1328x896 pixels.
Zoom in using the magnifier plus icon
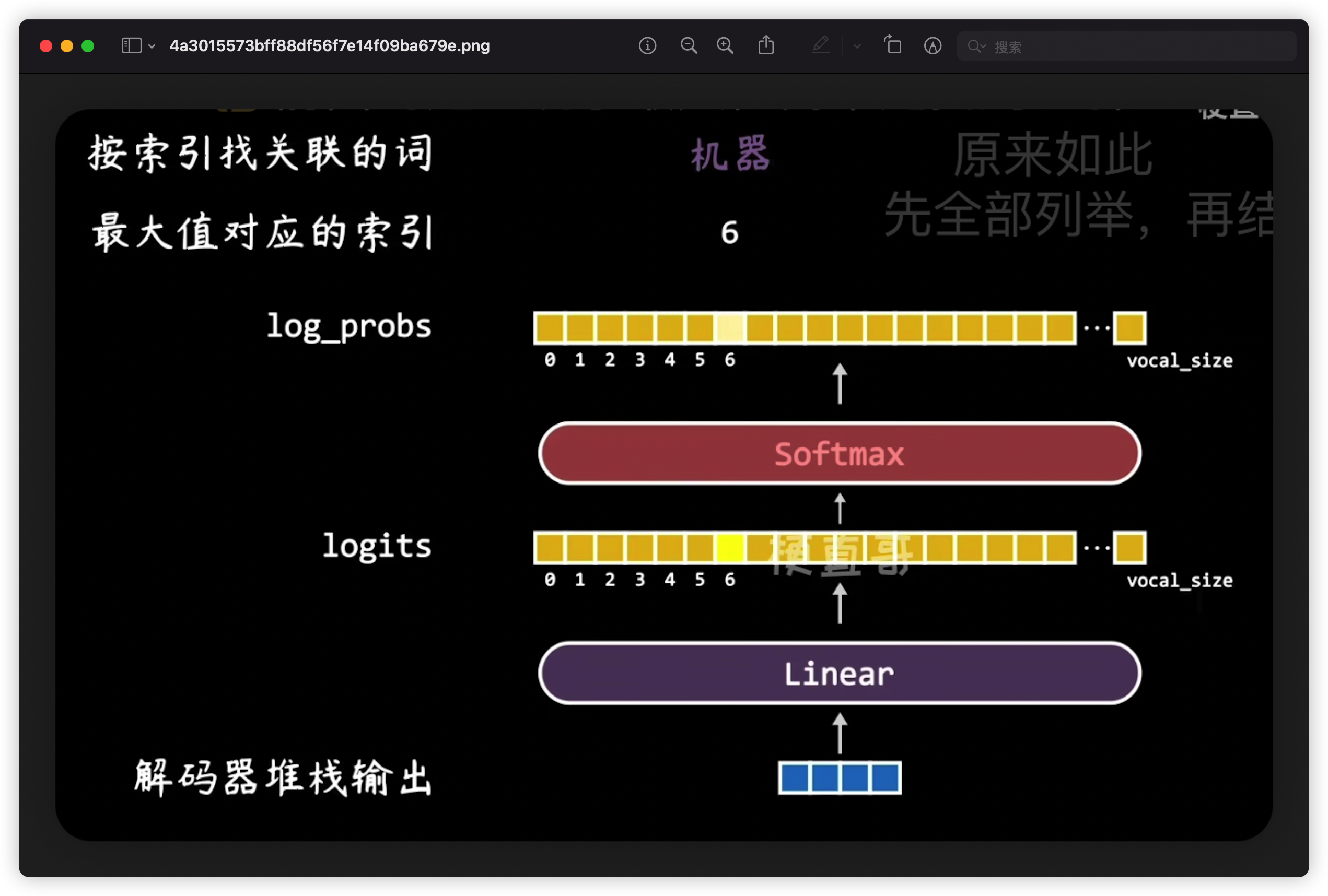(x=725, y=45)
